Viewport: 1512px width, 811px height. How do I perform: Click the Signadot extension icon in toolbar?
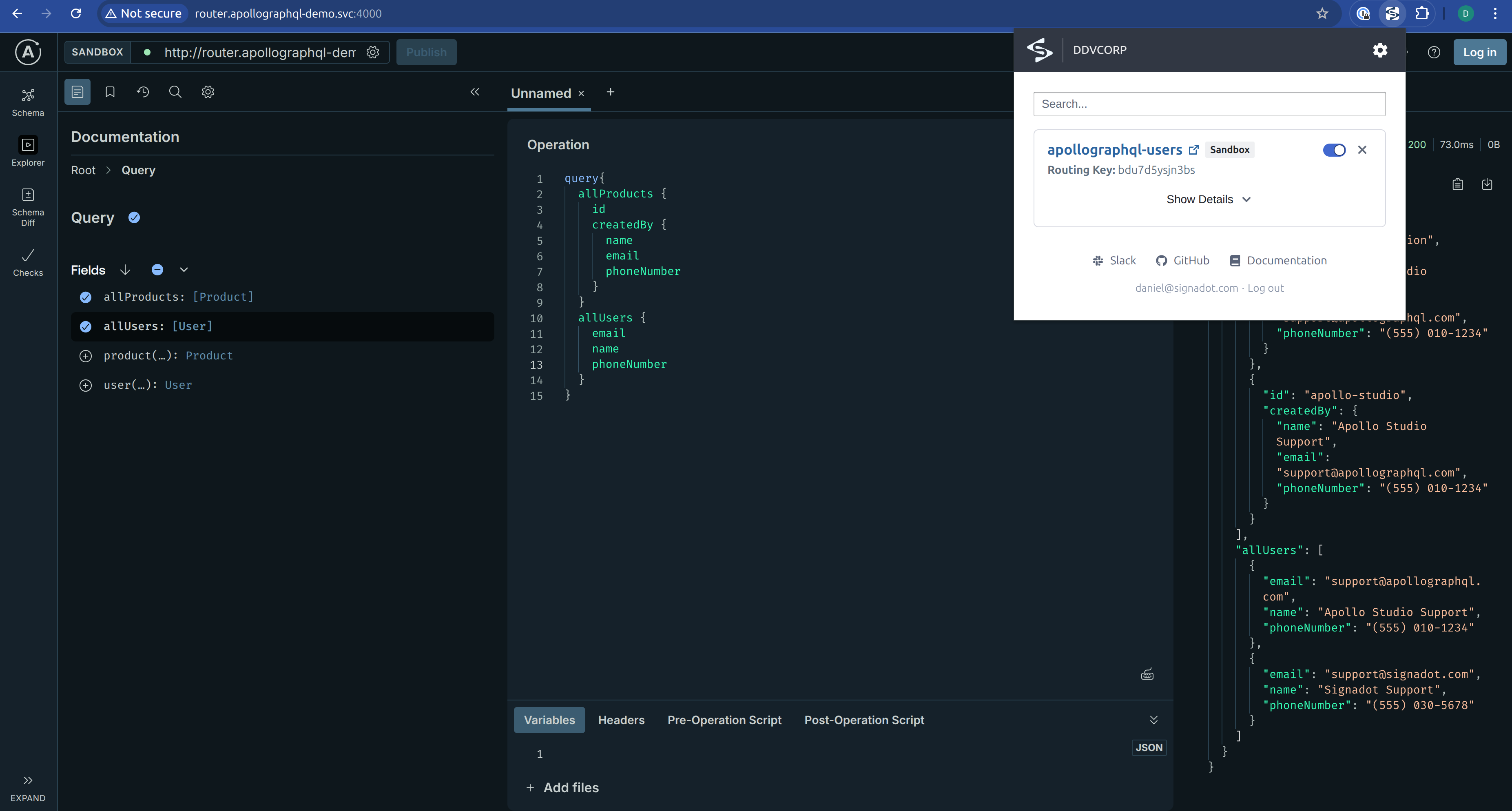point(1392,13)
